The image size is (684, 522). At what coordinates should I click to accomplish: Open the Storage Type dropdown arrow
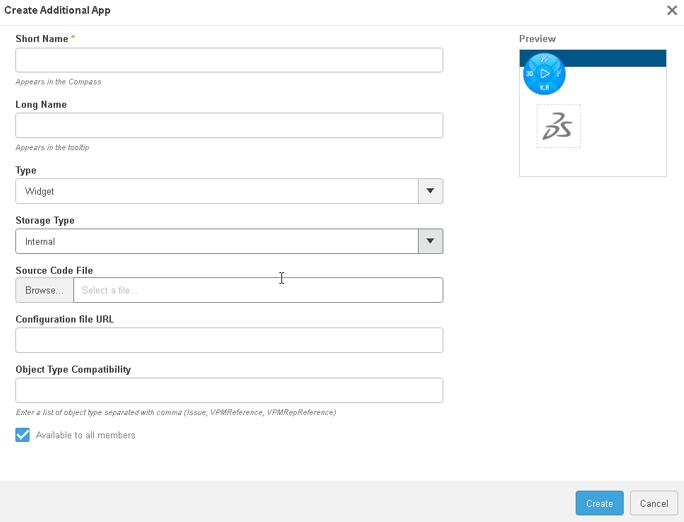pos(430,241)
